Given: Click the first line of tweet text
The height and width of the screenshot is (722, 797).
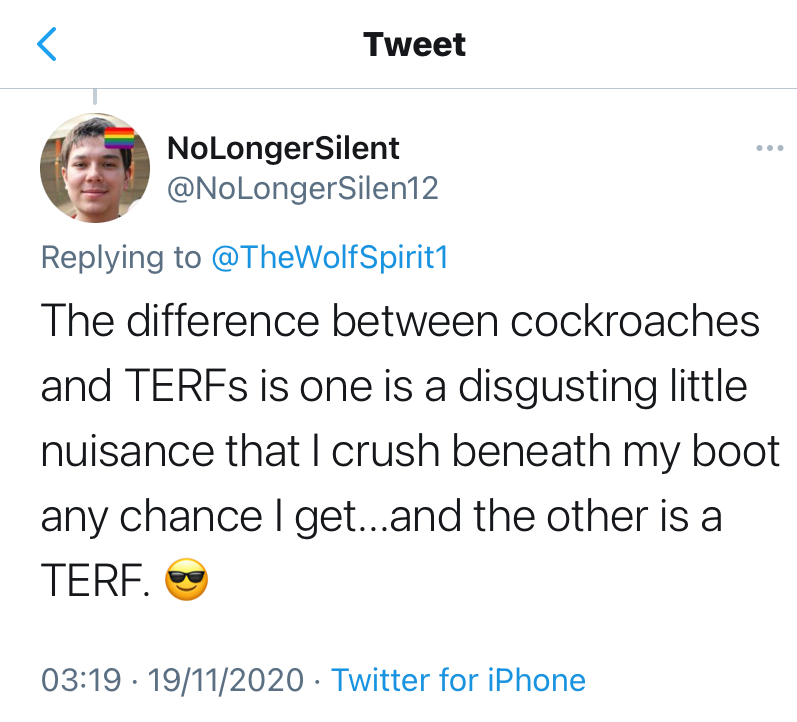Looking at the screenshot, I should (400, 321).
